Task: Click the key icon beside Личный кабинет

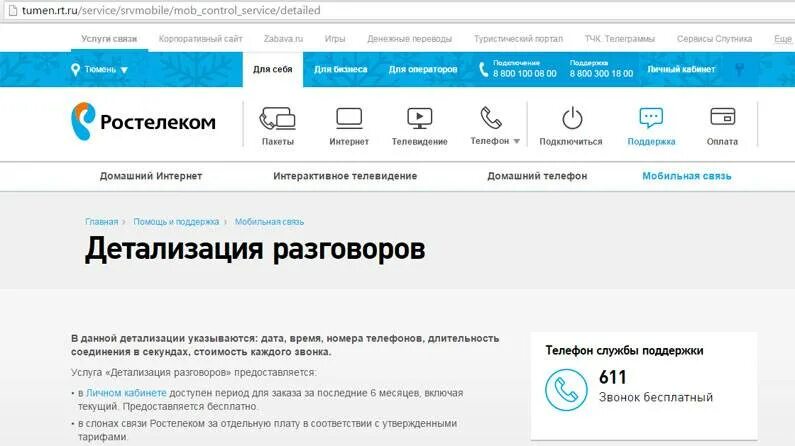Action: pyautogui.click(x=740, y=69)
